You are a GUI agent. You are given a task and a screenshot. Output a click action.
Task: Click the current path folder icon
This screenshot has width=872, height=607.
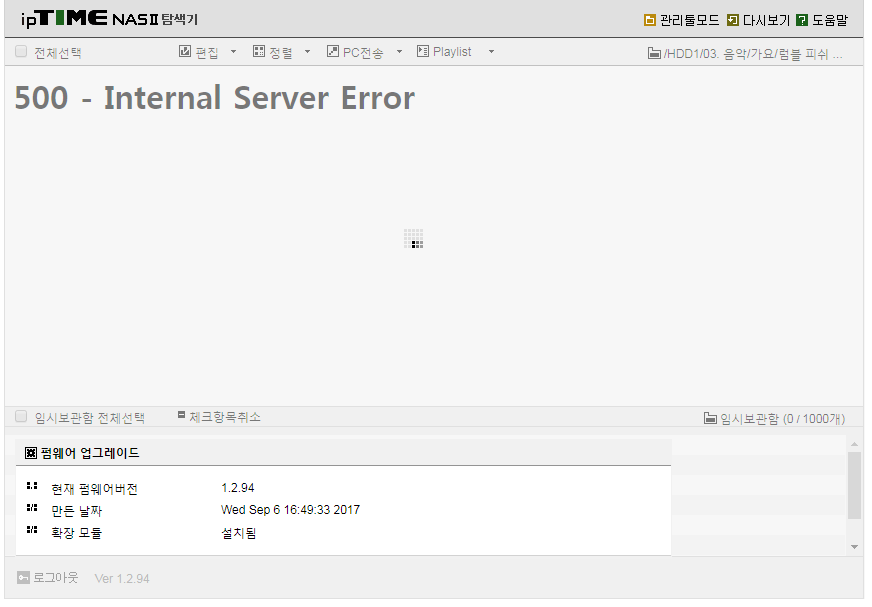tap(654, 53)
